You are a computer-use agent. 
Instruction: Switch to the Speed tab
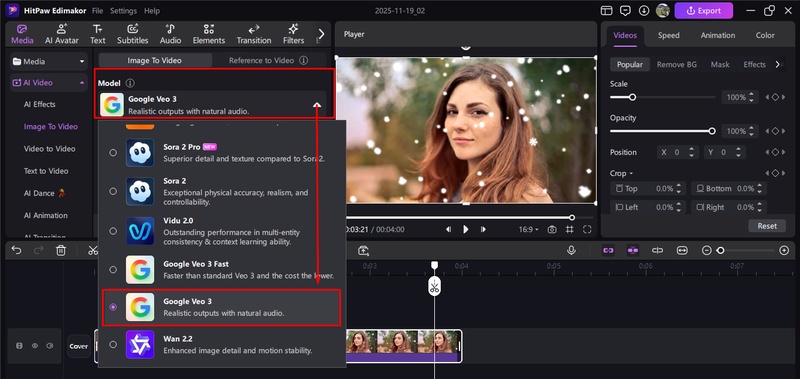pos(668,35)
